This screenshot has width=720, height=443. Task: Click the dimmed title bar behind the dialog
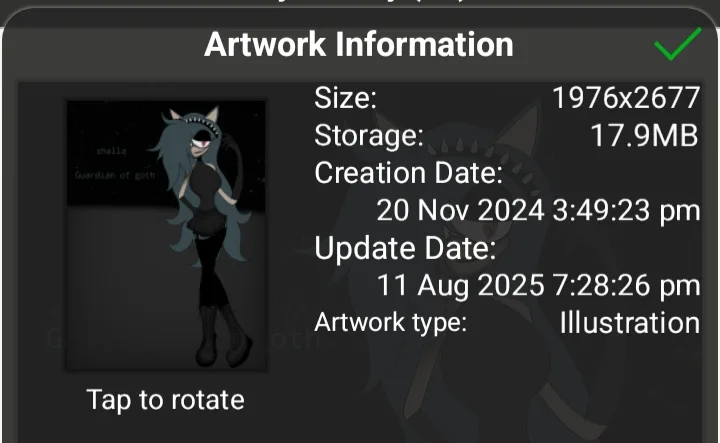pos(360,6)
